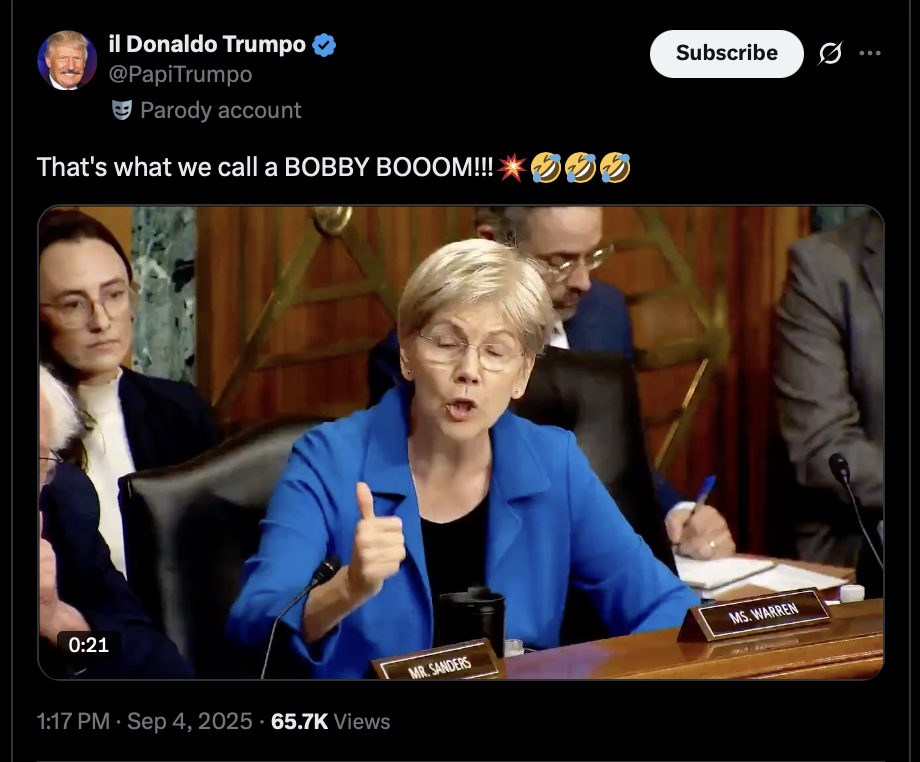Screen dimensions: 920x762
Task: Click the Parody account label text
Action: 221,110
